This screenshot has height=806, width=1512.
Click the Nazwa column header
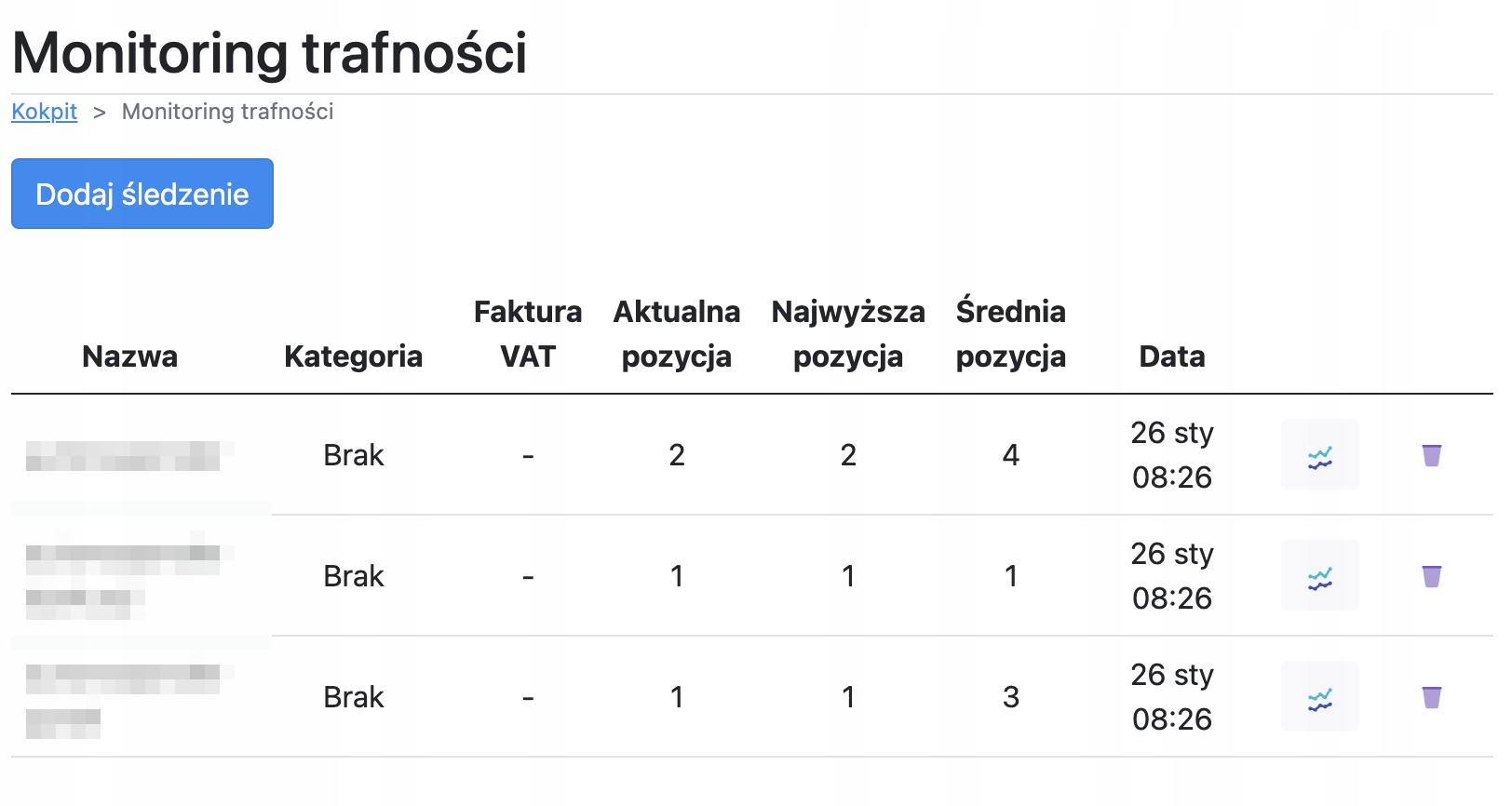(x=129, y=356)
